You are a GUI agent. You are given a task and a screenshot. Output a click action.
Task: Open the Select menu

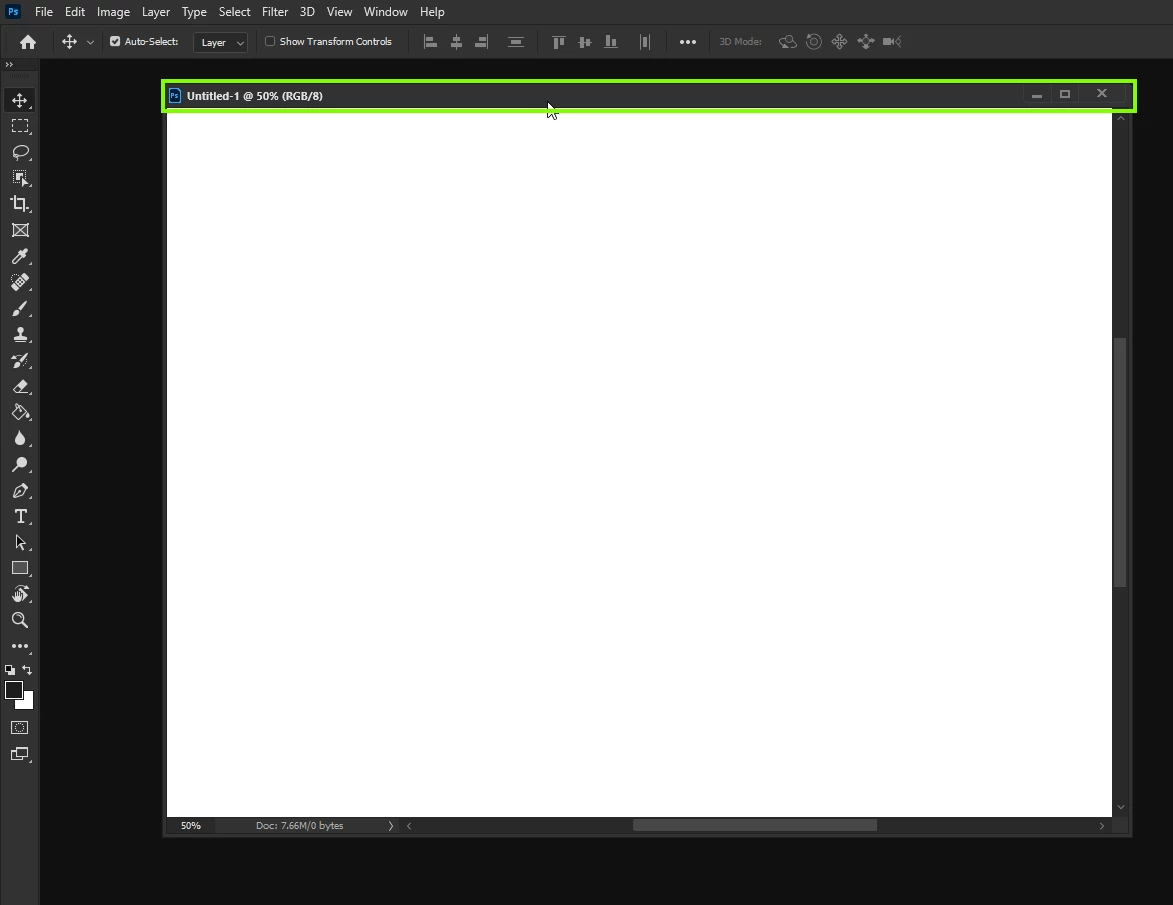[x=234, y=12]
